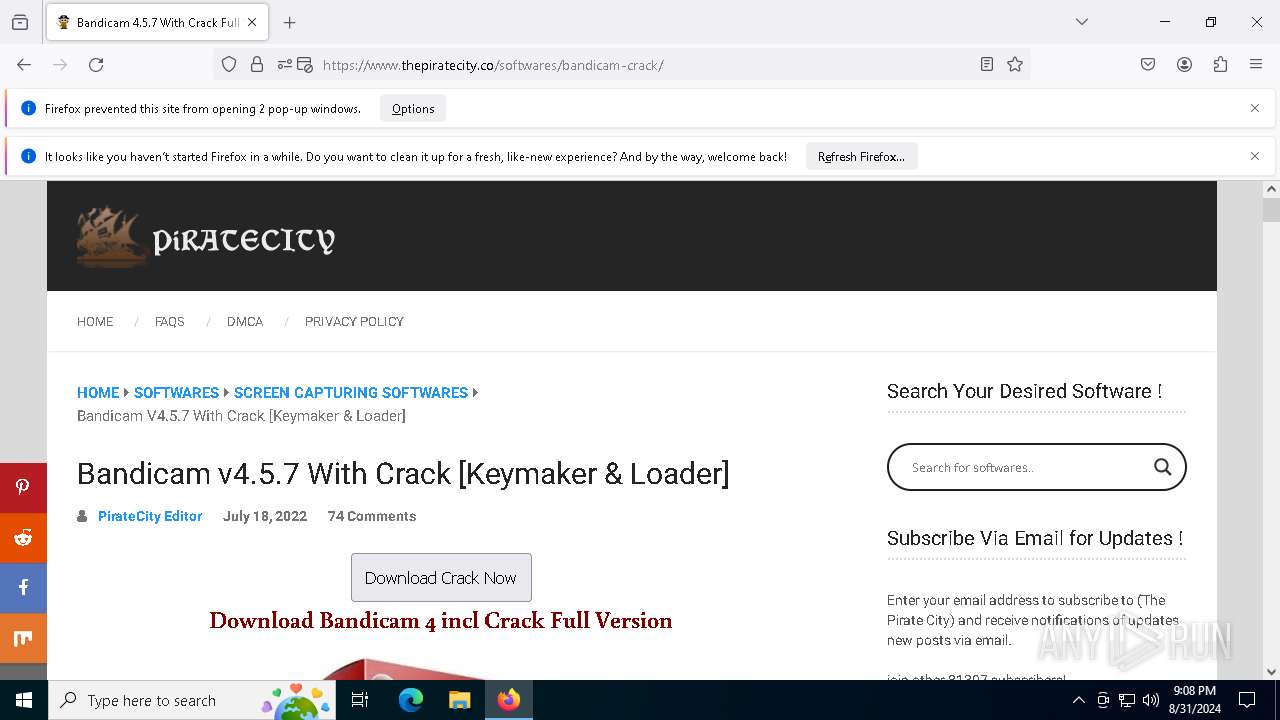
Task: Open Task View on taskbar
Action: click(x=360, y=700)
